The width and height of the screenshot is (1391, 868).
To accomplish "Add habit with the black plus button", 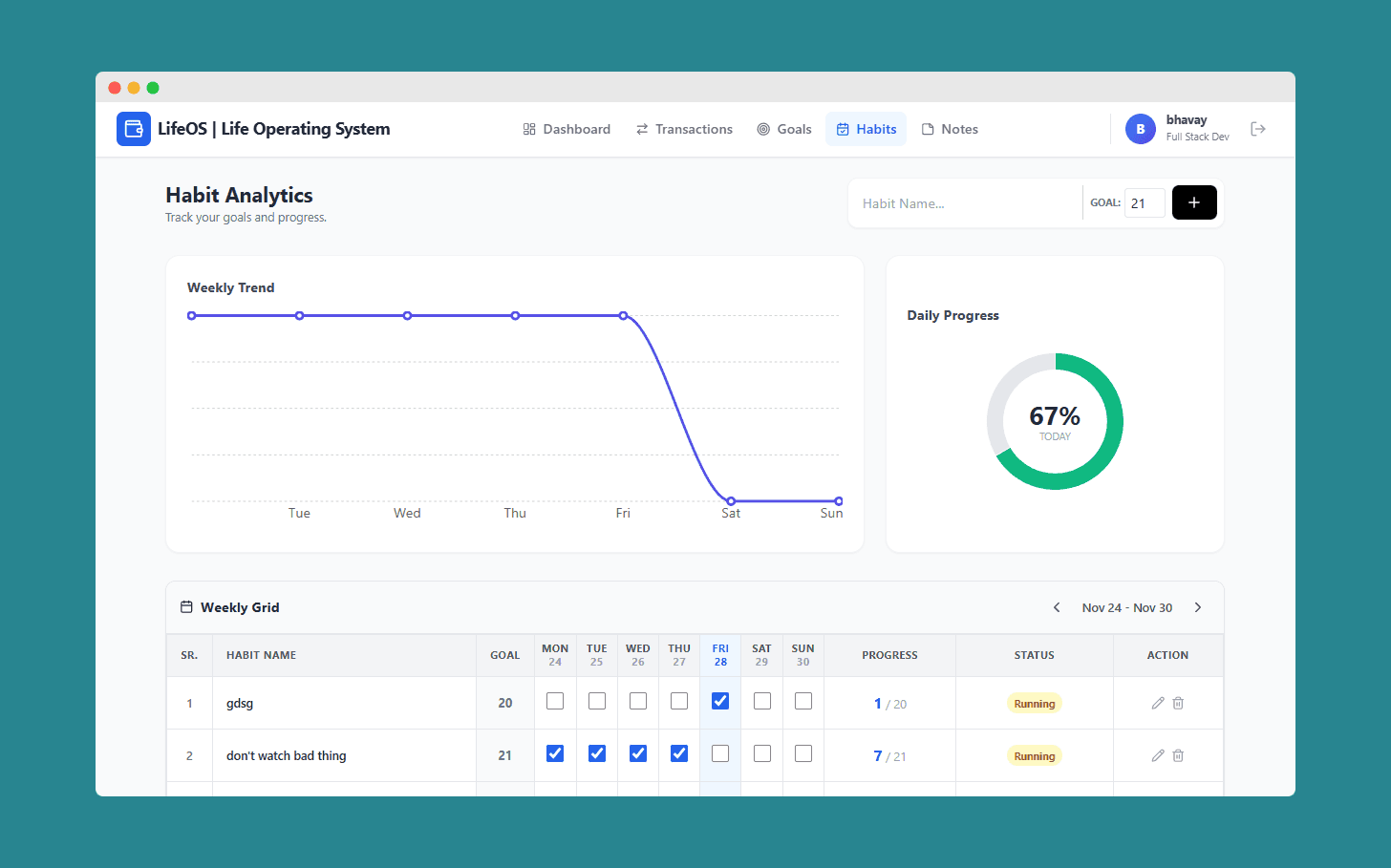I will coord(1194,202).
